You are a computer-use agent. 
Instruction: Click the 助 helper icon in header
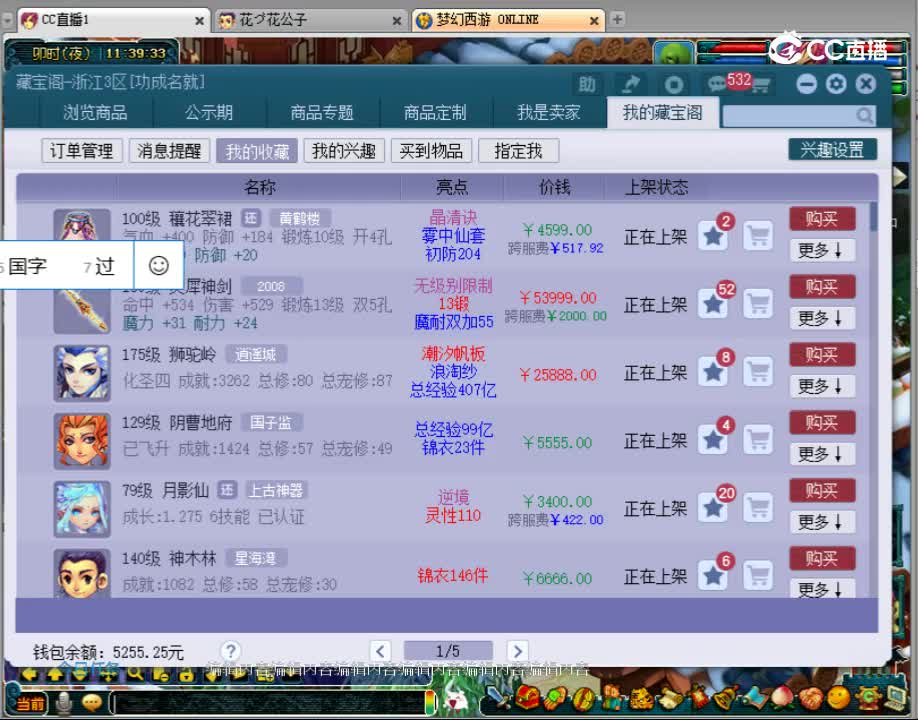587,85
